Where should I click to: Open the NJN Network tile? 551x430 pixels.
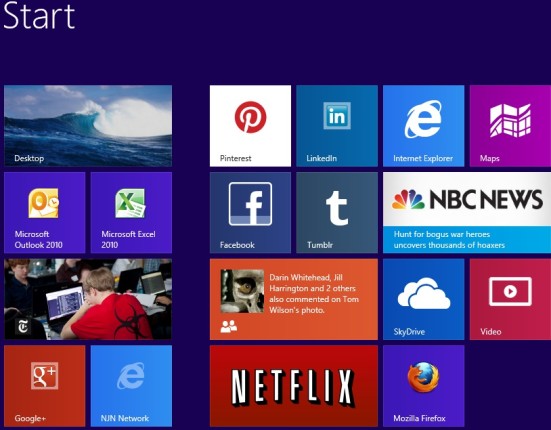click(131, 386)
